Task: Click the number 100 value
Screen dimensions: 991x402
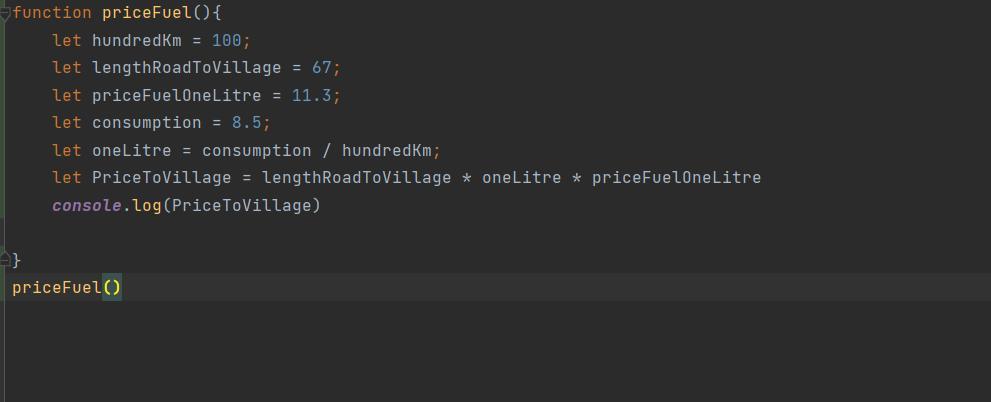Action: 226,41
